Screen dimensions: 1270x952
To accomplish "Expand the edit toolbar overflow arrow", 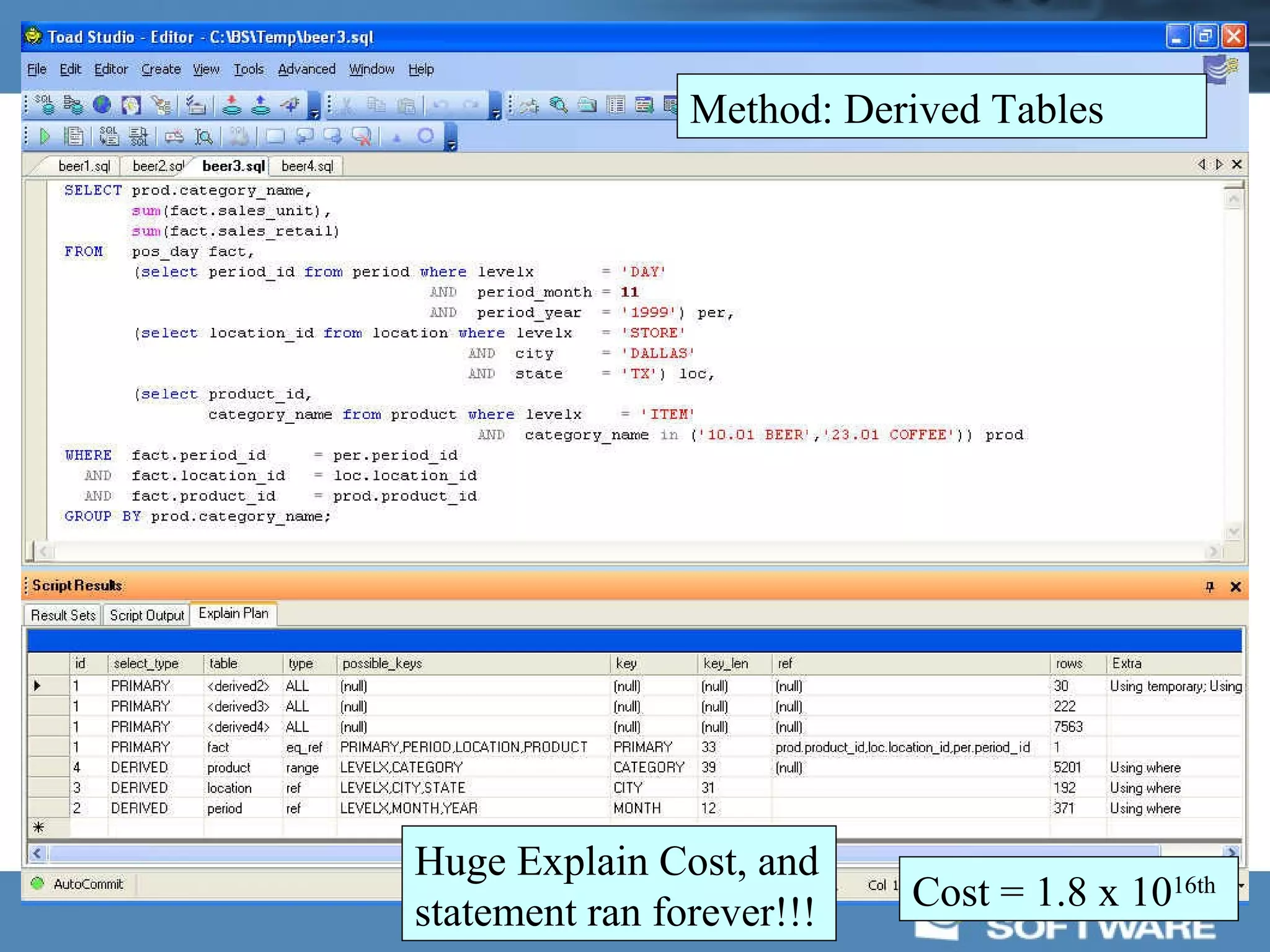I will click(495, 106).
